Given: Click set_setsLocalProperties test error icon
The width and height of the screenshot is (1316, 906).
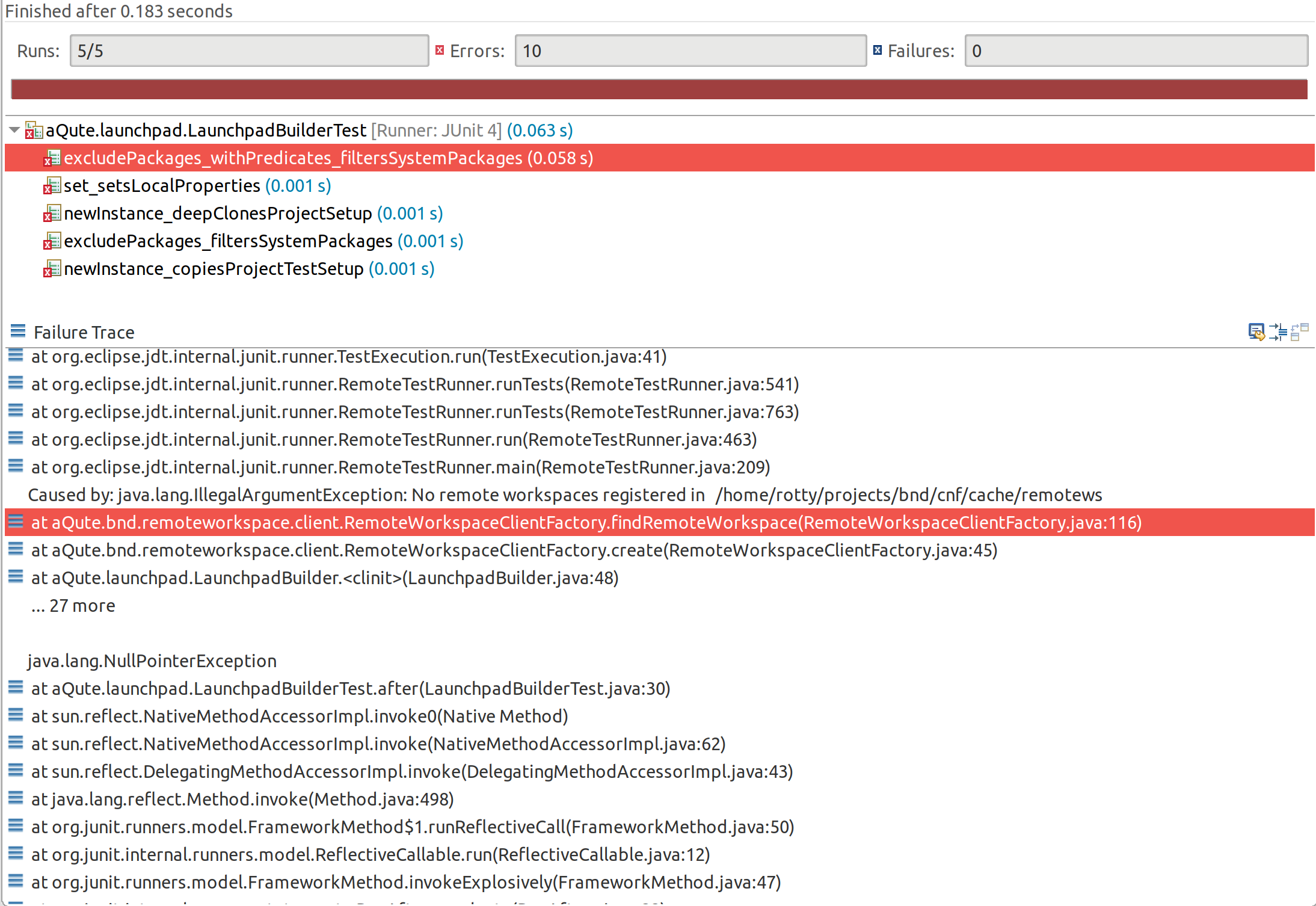Looking at the screenshot, I should point(52,186).
